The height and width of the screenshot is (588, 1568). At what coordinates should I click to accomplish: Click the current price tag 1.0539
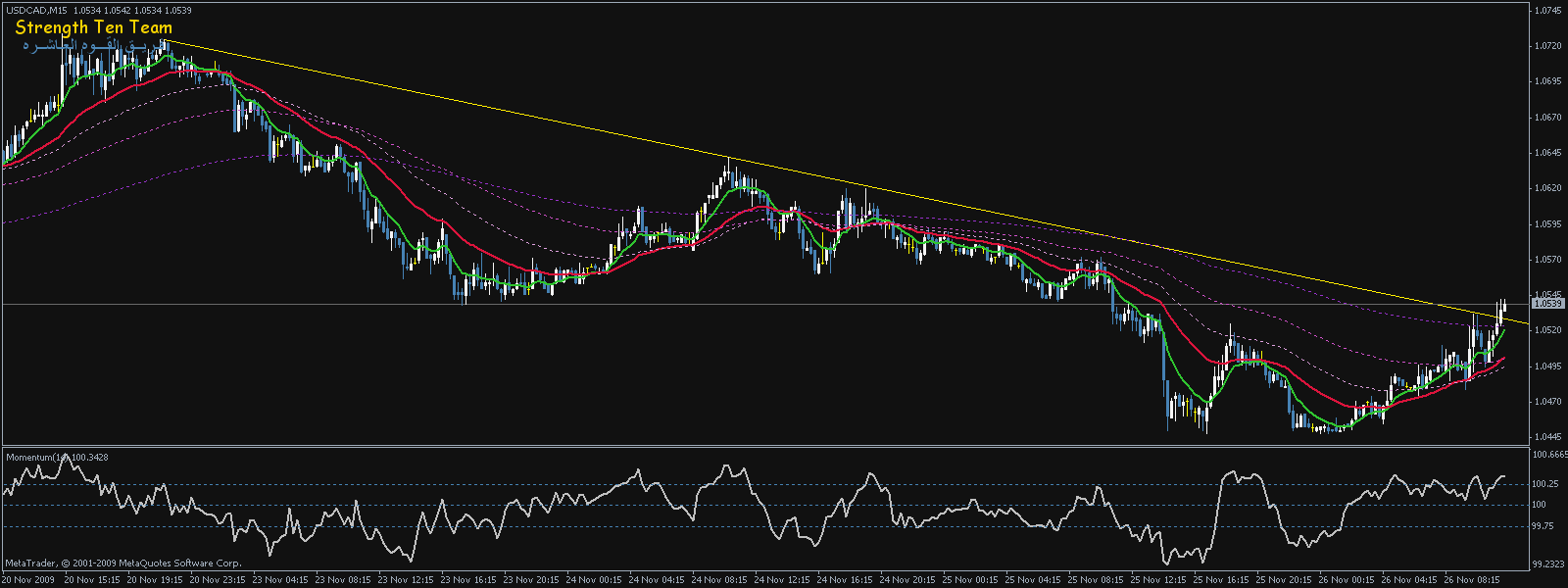pyautogui.click(x=1547, y=304)
